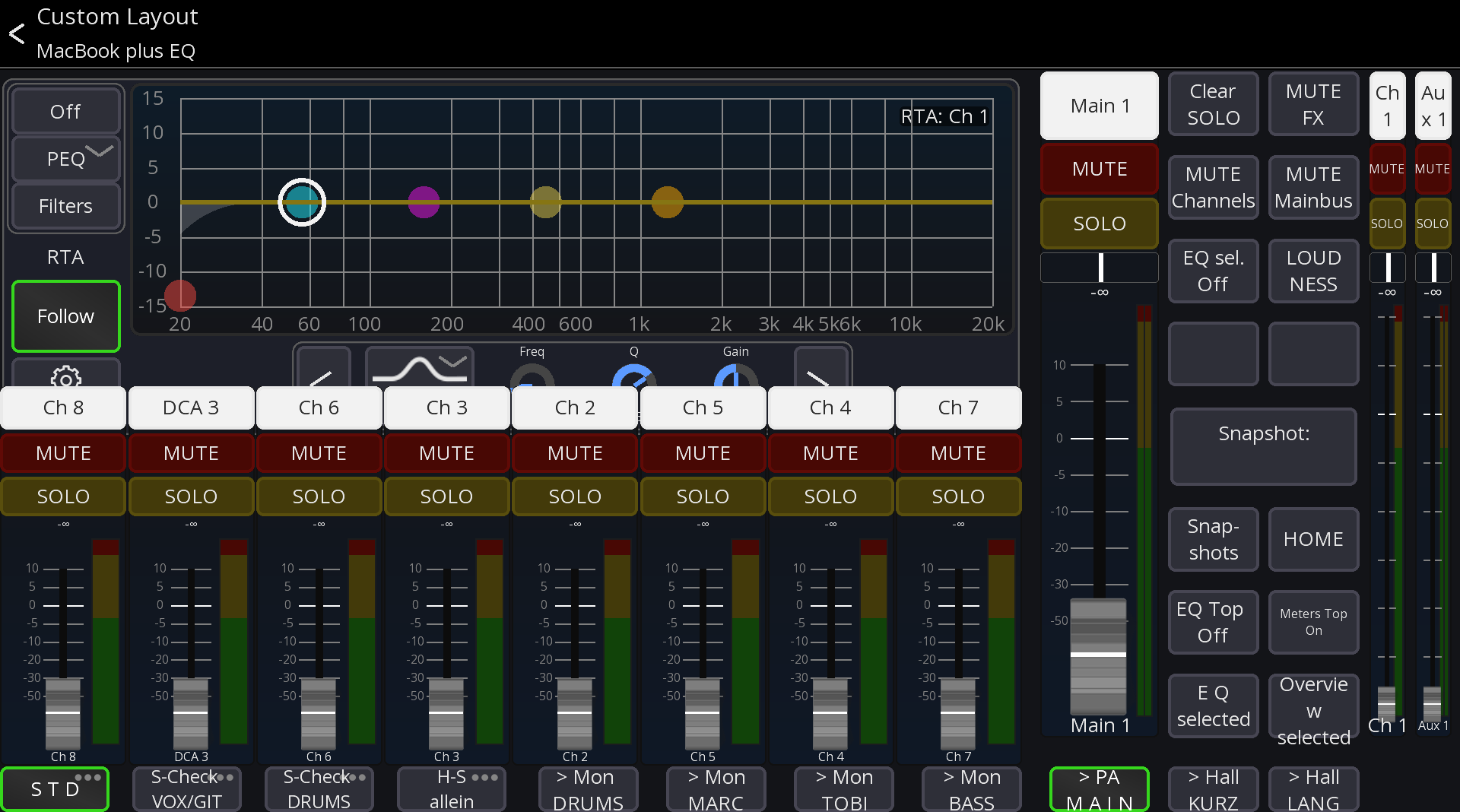
Task: Solo channel Ch 7
Action: [958, 496]
